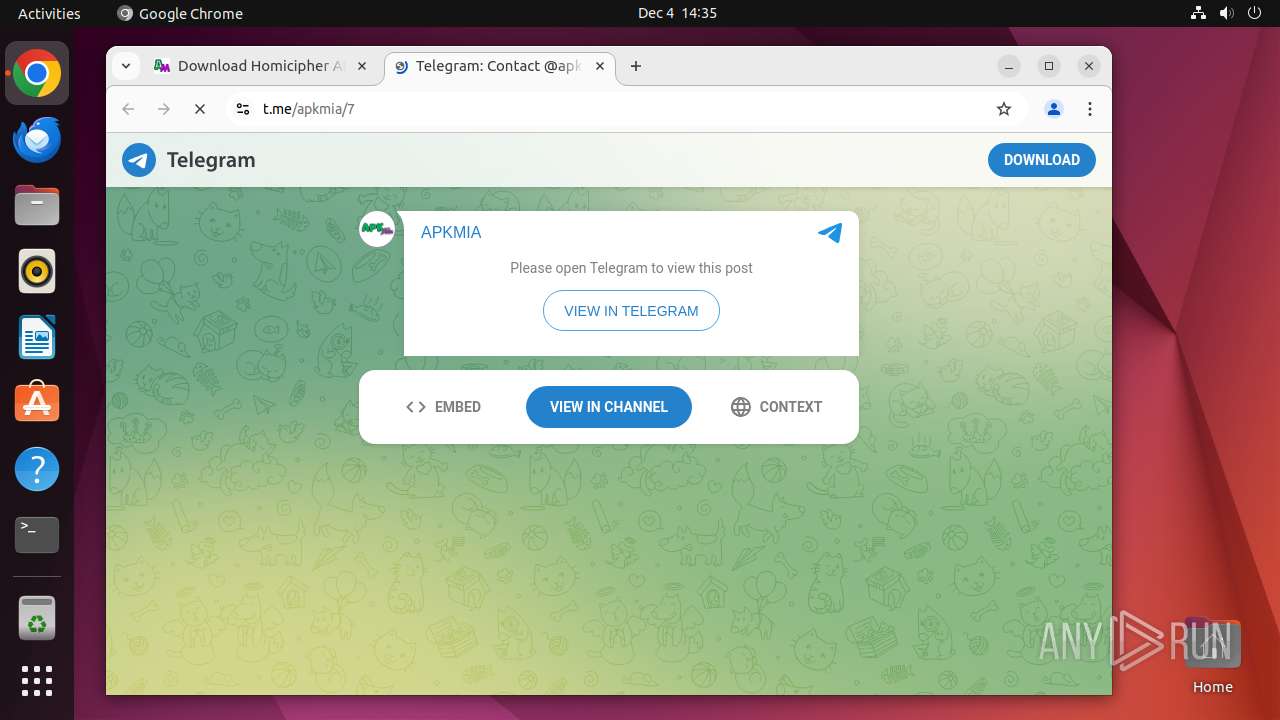Image resolution: width=1280 pixels, height=720 pixels.
Task: Close the Download Homicipher tab
Action: (x=362, y=66)
